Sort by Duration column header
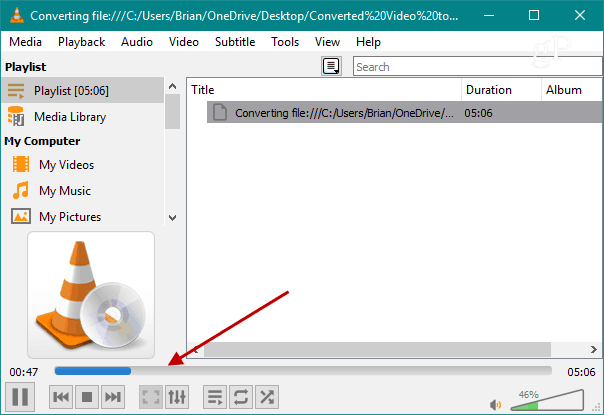The height and width of the screenshot is (415, 604). [501, 90]
